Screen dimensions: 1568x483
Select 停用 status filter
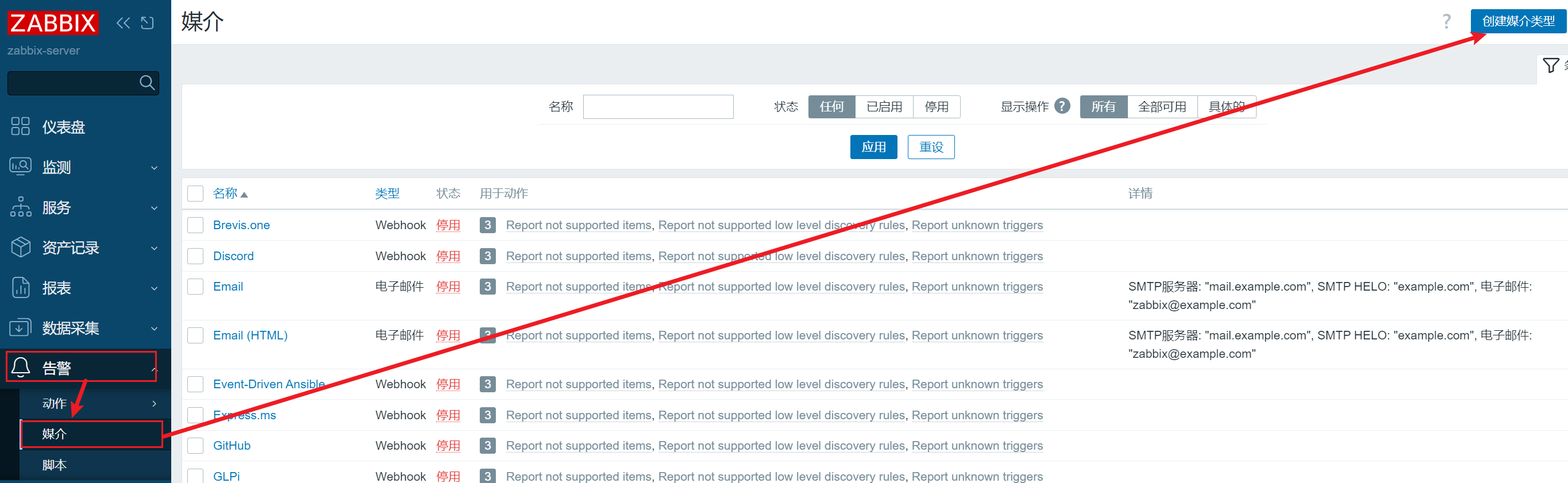tap(936, 107)
